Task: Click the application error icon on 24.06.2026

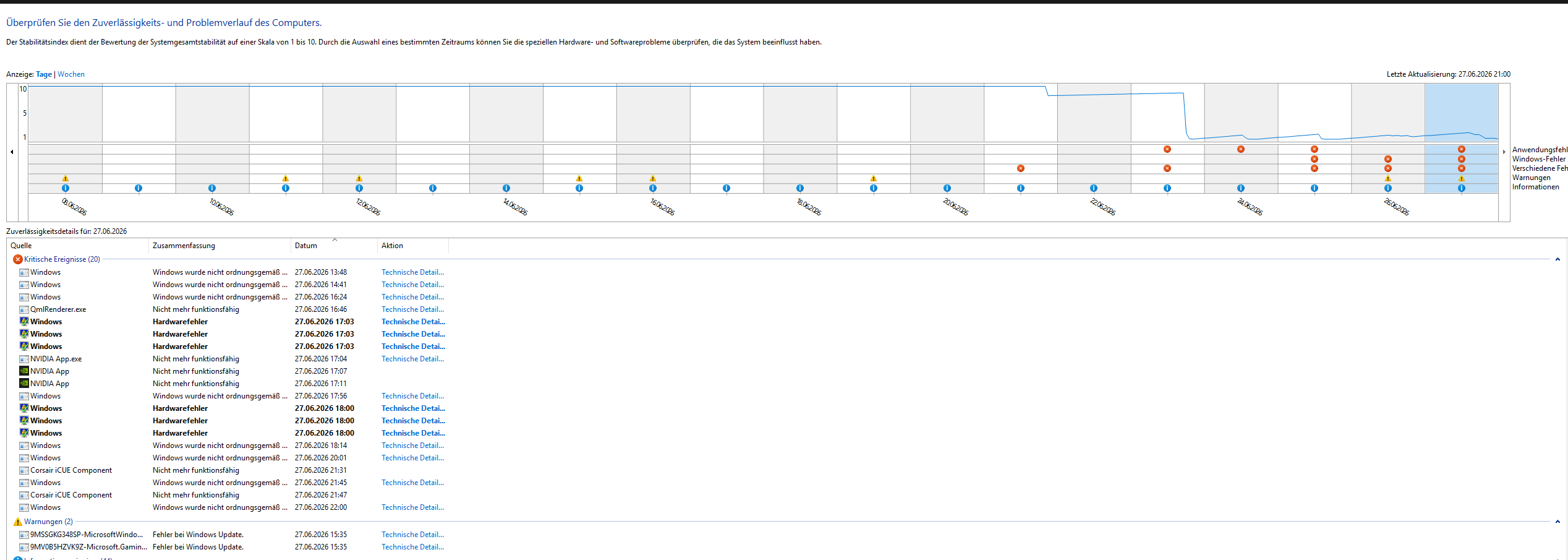Action: (x=1241, y=149)
